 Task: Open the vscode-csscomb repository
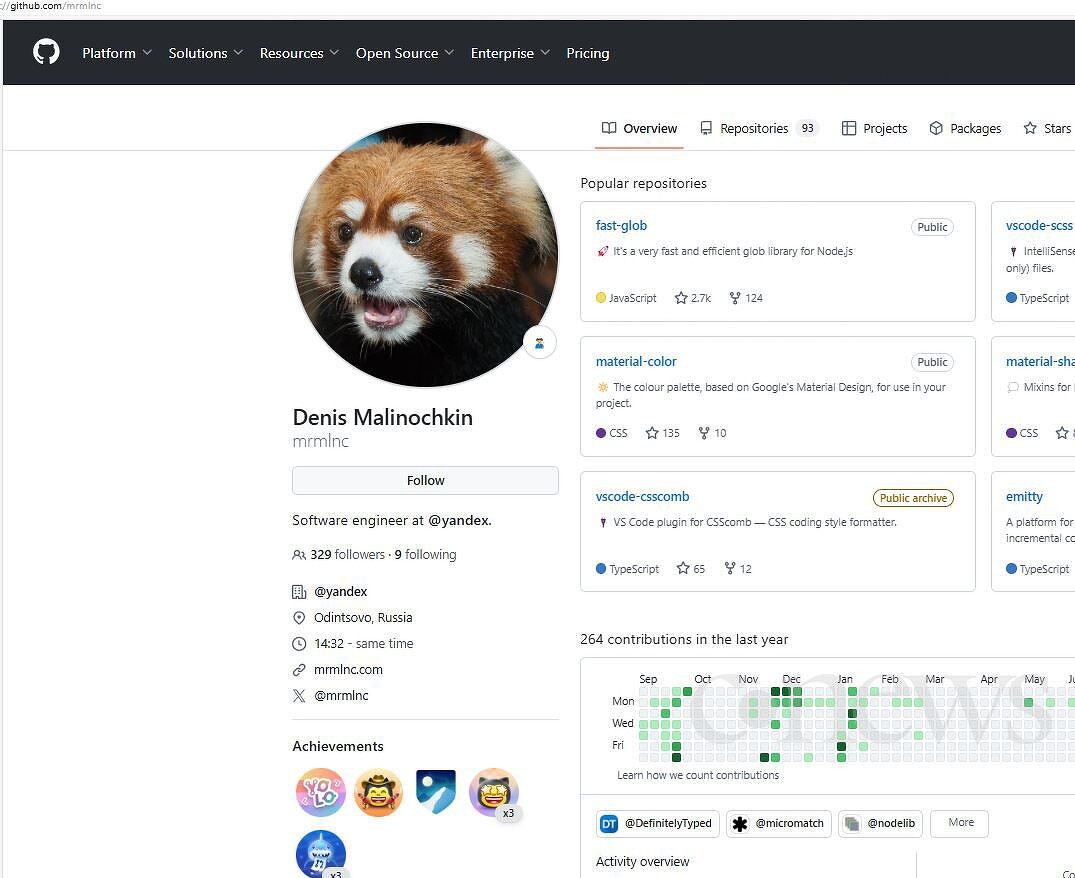click(642, 496)
